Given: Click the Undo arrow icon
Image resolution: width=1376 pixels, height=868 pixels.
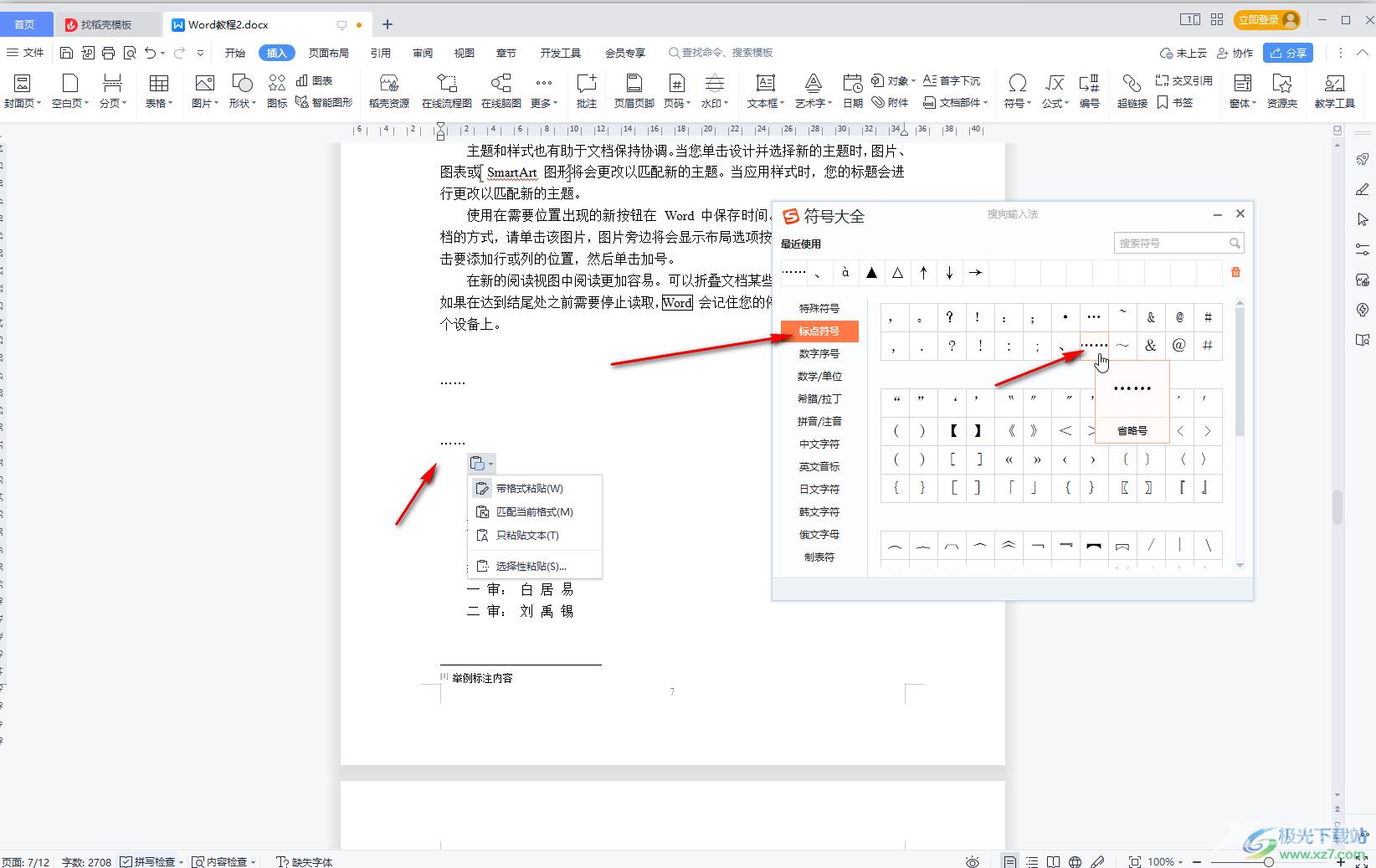Looking at the screenshot, I should click(150, 53).
